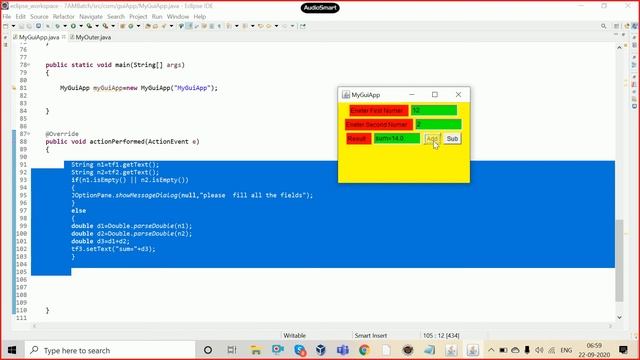Image resolution: width=640 pixels, height=360 pixels.
Task: Click the green Run toolbar icon
Action: [x=73, y=26]
